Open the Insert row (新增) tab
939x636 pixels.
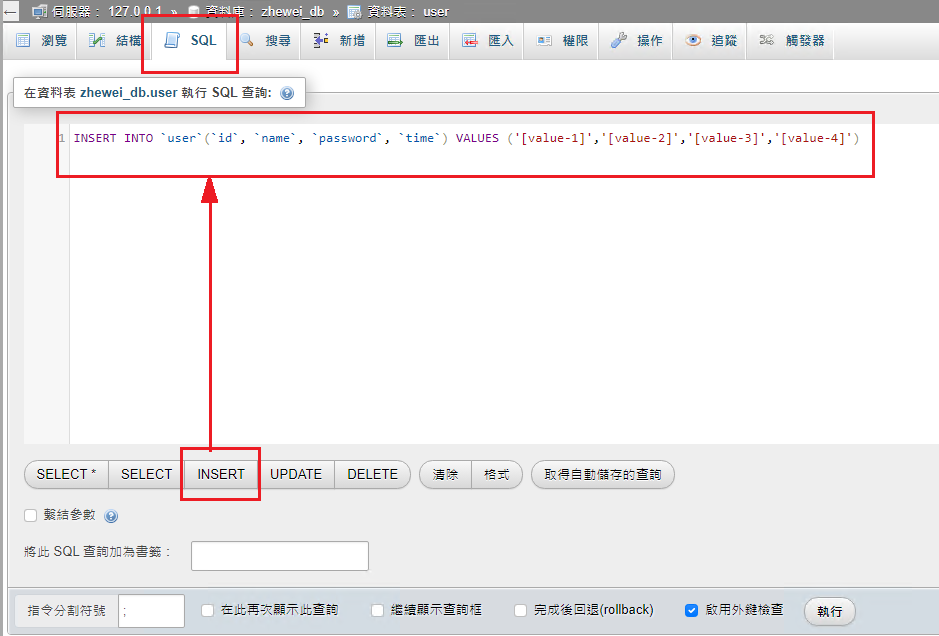[x=339, y=41]
